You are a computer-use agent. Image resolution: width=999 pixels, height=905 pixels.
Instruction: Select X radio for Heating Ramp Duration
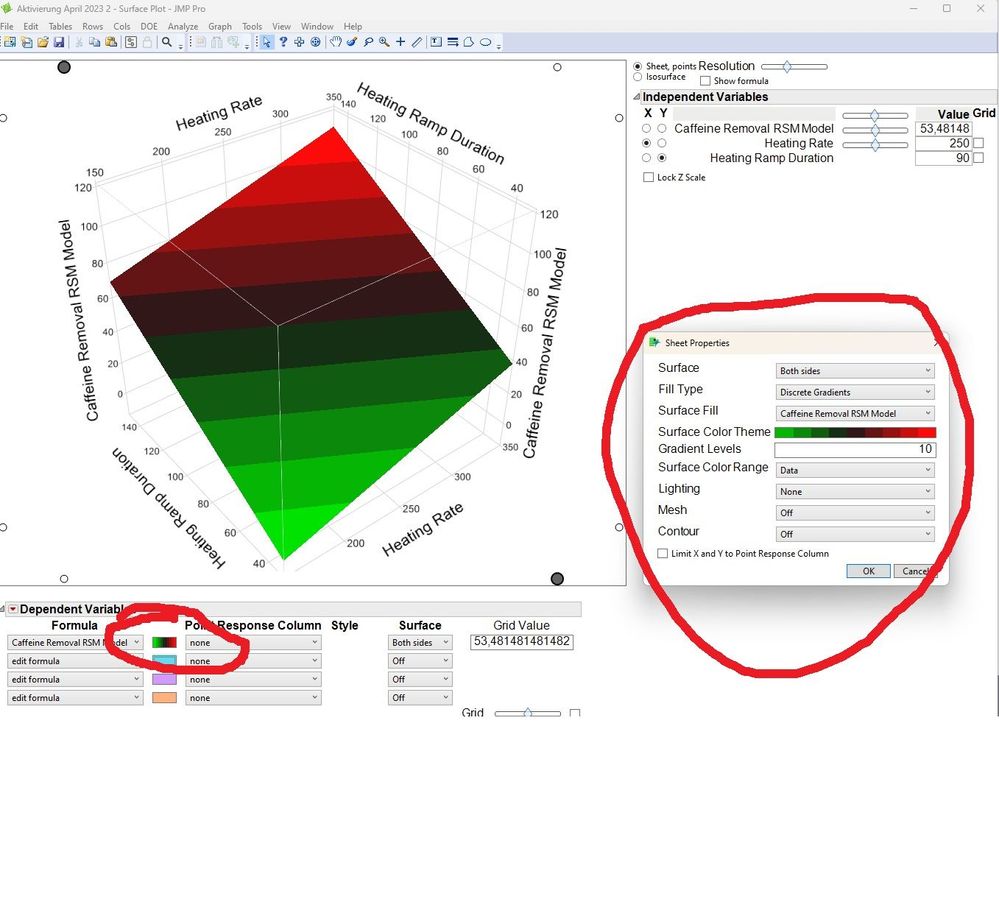tap(647, 158)
